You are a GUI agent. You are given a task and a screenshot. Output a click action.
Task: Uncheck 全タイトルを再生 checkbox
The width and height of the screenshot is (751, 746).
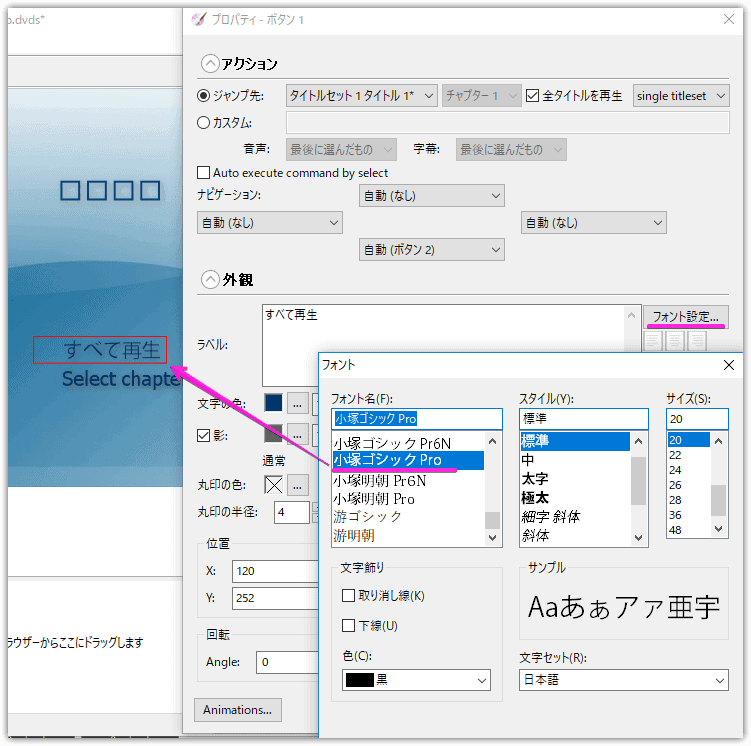pyautogui.click(x=533, y=96)
